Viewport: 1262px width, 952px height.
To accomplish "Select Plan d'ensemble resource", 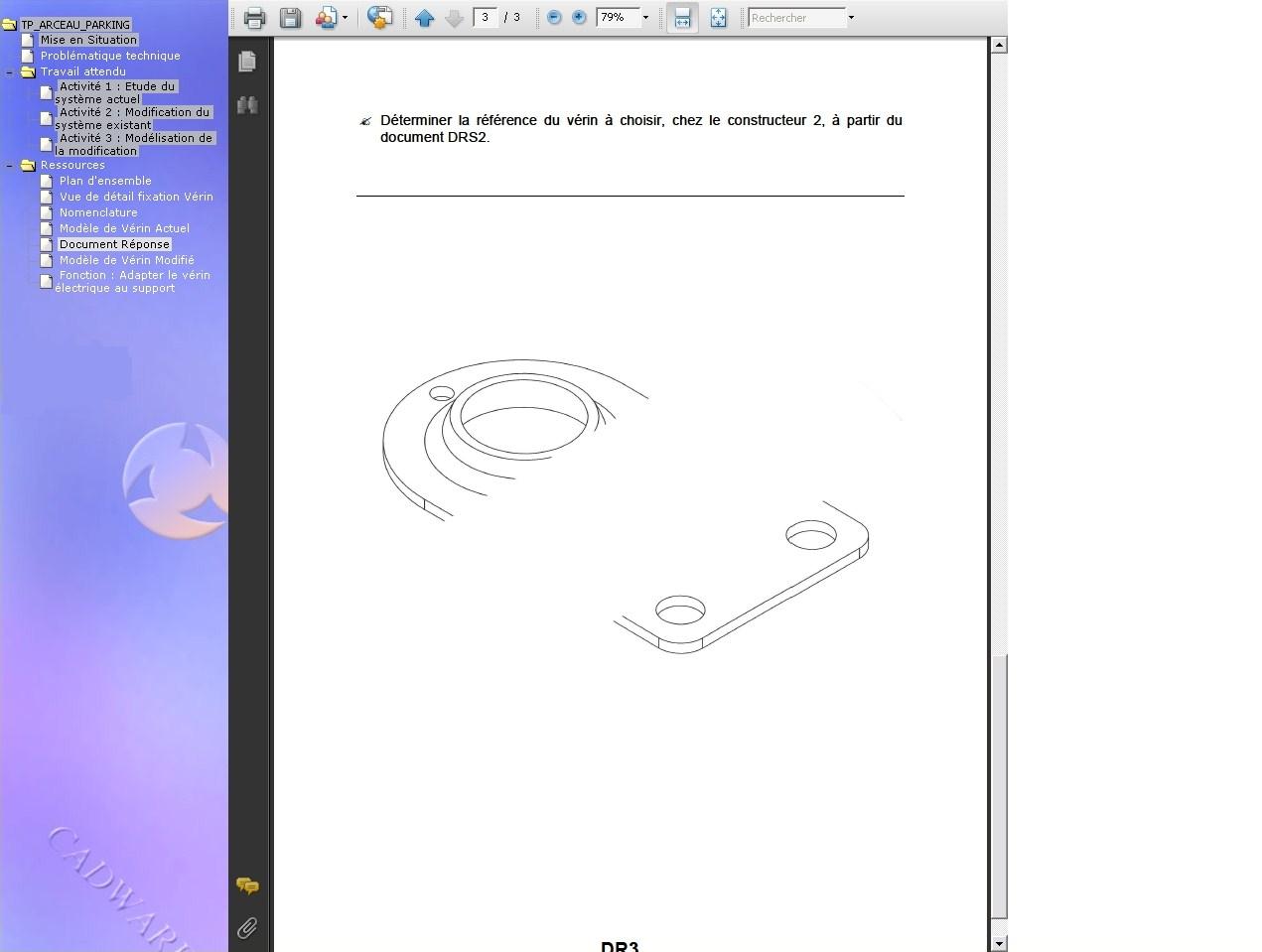I will coord(104,181).
